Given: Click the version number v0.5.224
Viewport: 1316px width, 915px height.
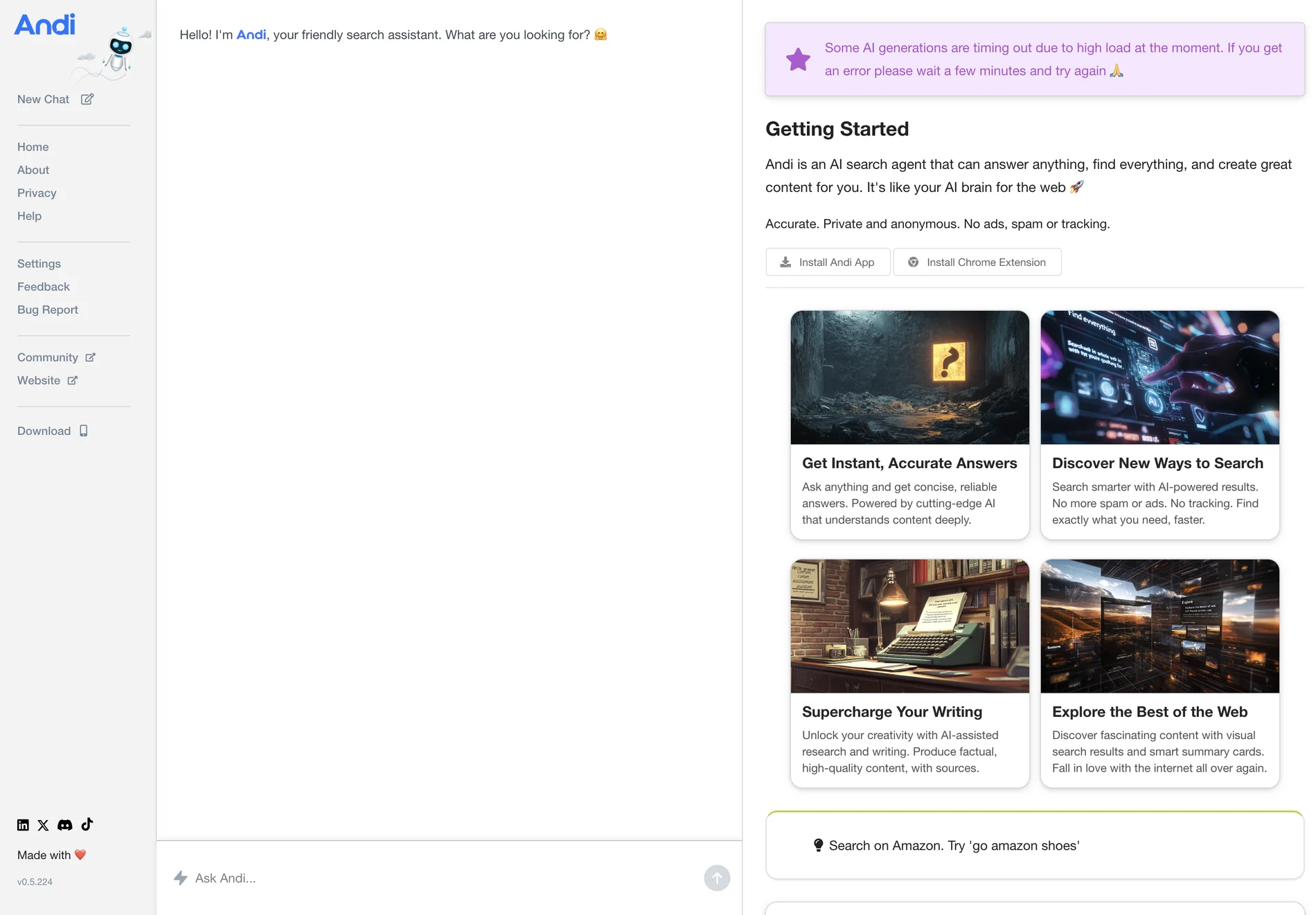Looking at the screenshot, I should pyautogui.click(x=35, y=882).
